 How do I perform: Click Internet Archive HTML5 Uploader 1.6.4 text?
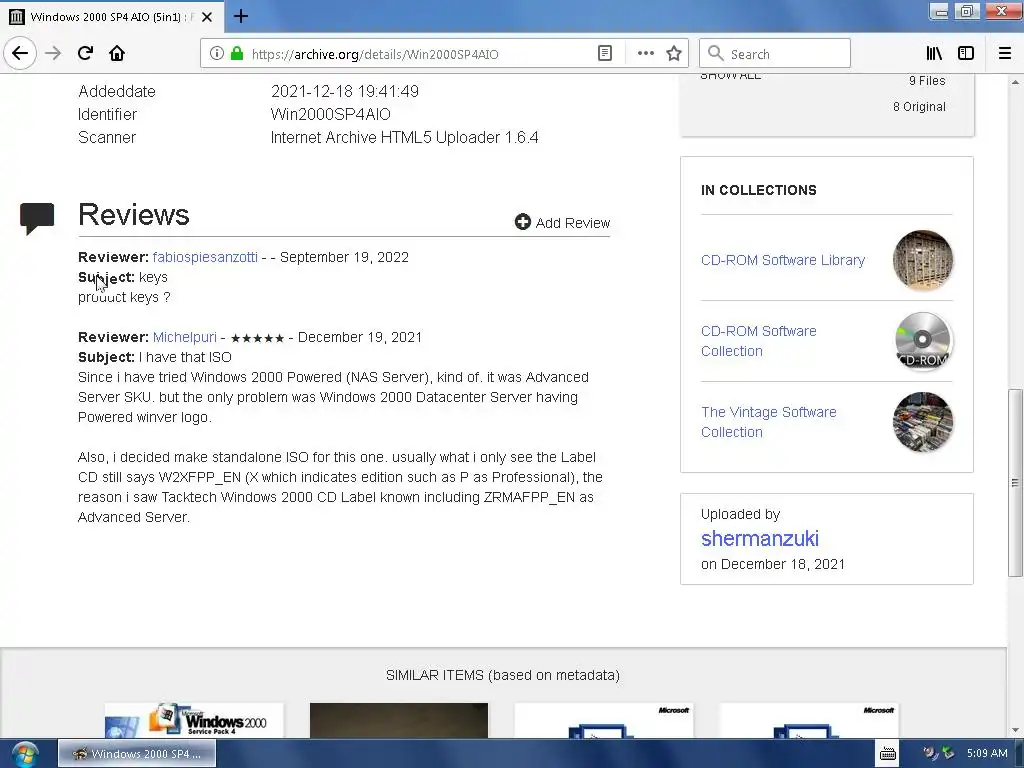click(404, 138)
